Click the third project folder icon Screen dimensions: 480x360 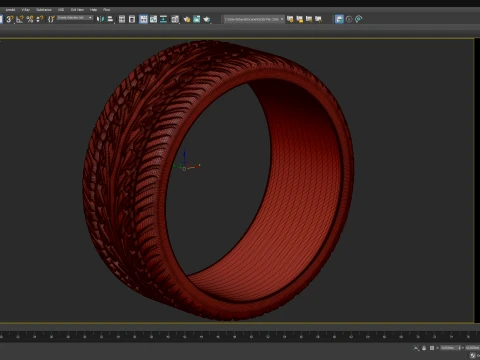pyautogui.click(x=309, y=19)
